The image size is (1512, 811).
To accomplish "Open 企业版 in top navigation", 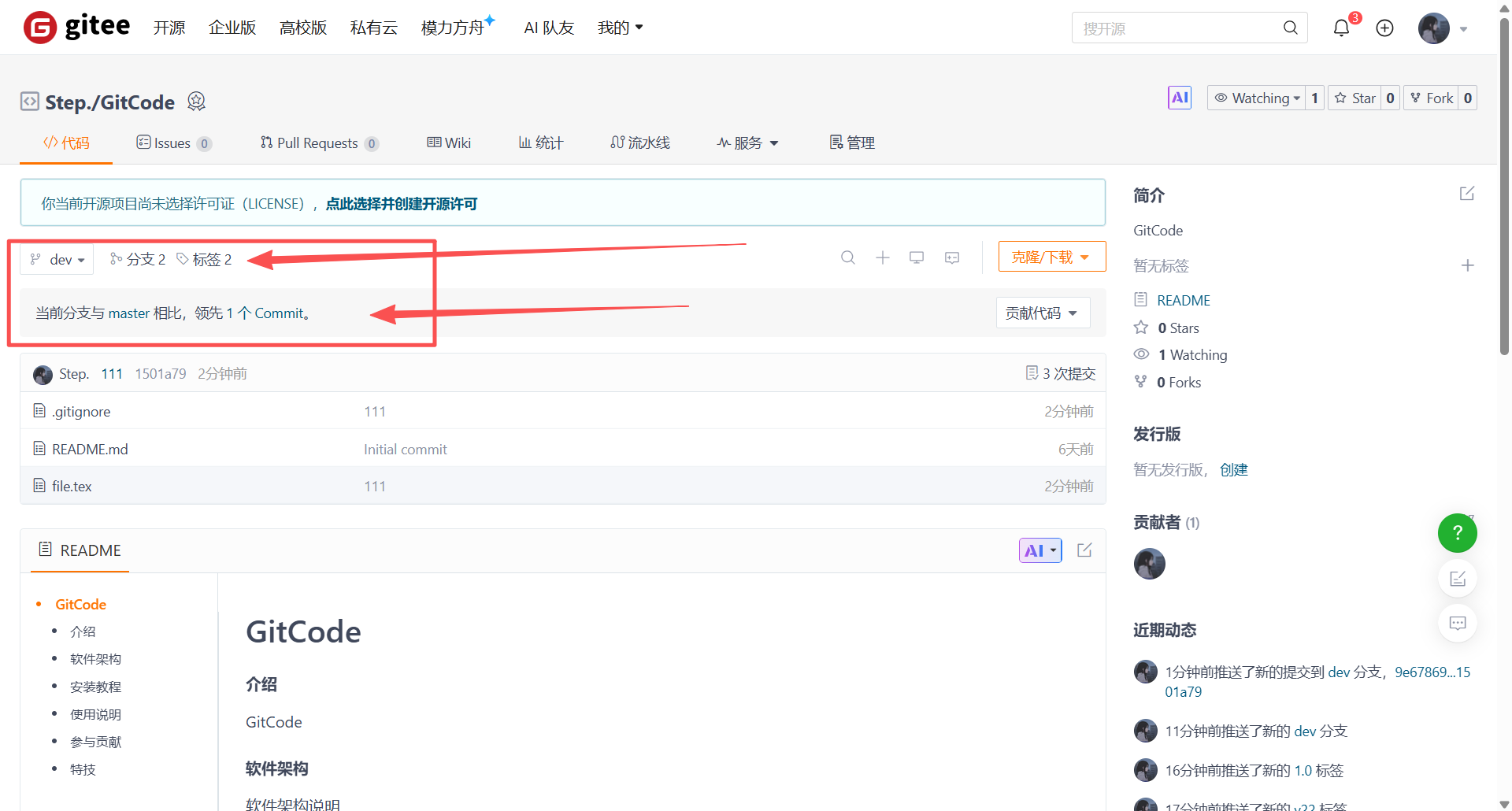I will pos(232,28).
